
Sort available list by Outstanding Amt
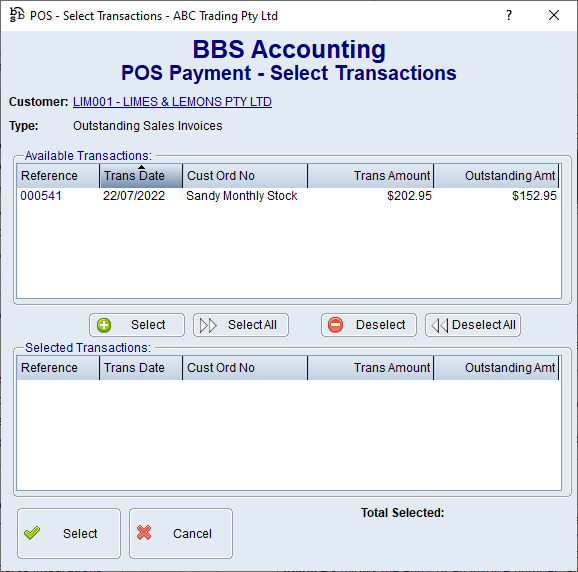tap(496, 176)
